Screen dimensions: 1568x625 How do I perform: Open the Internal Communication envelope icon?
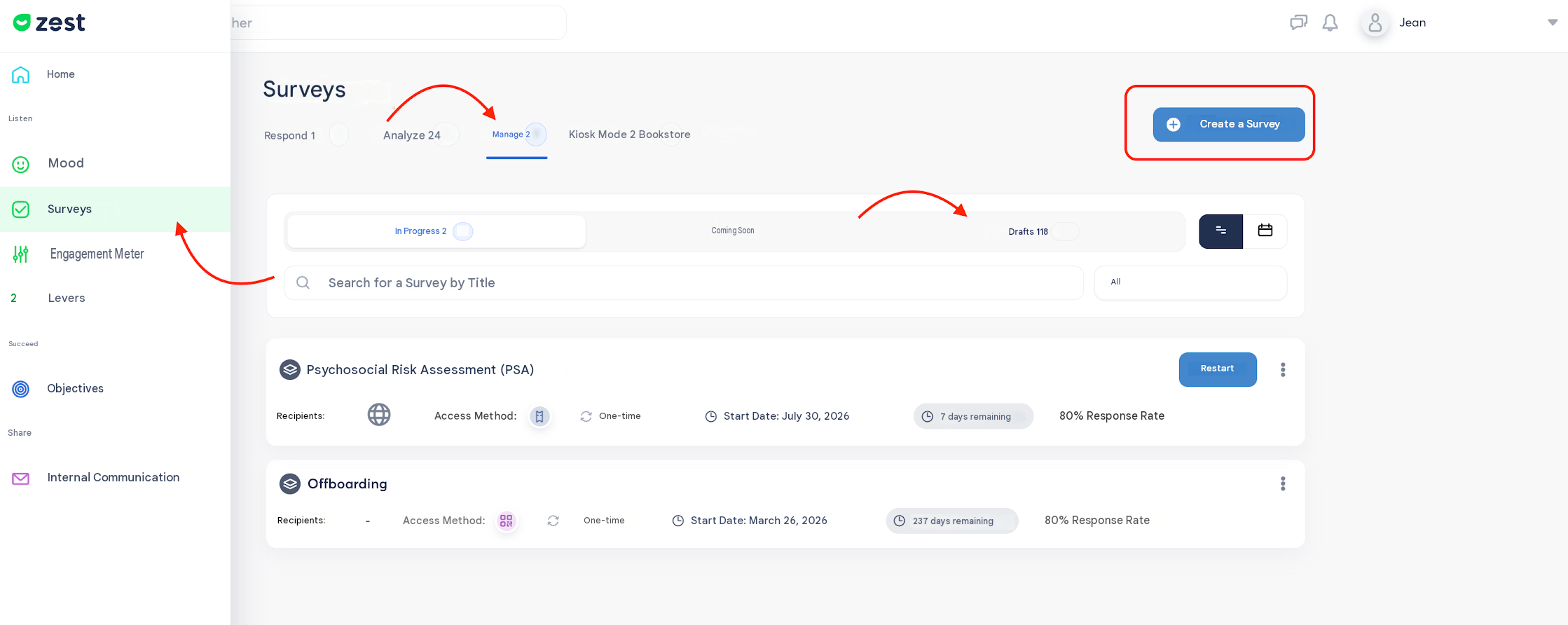[21, 479]
